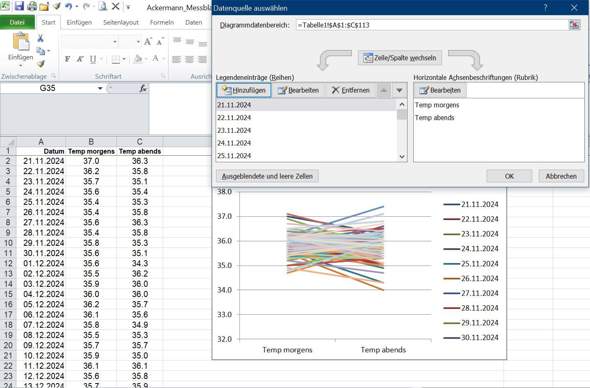Click Bearbeiten under Horizontale Achsenbeschriftungen
The height and width of the screenshot is (388, 590).
click(x=440, y=90)
